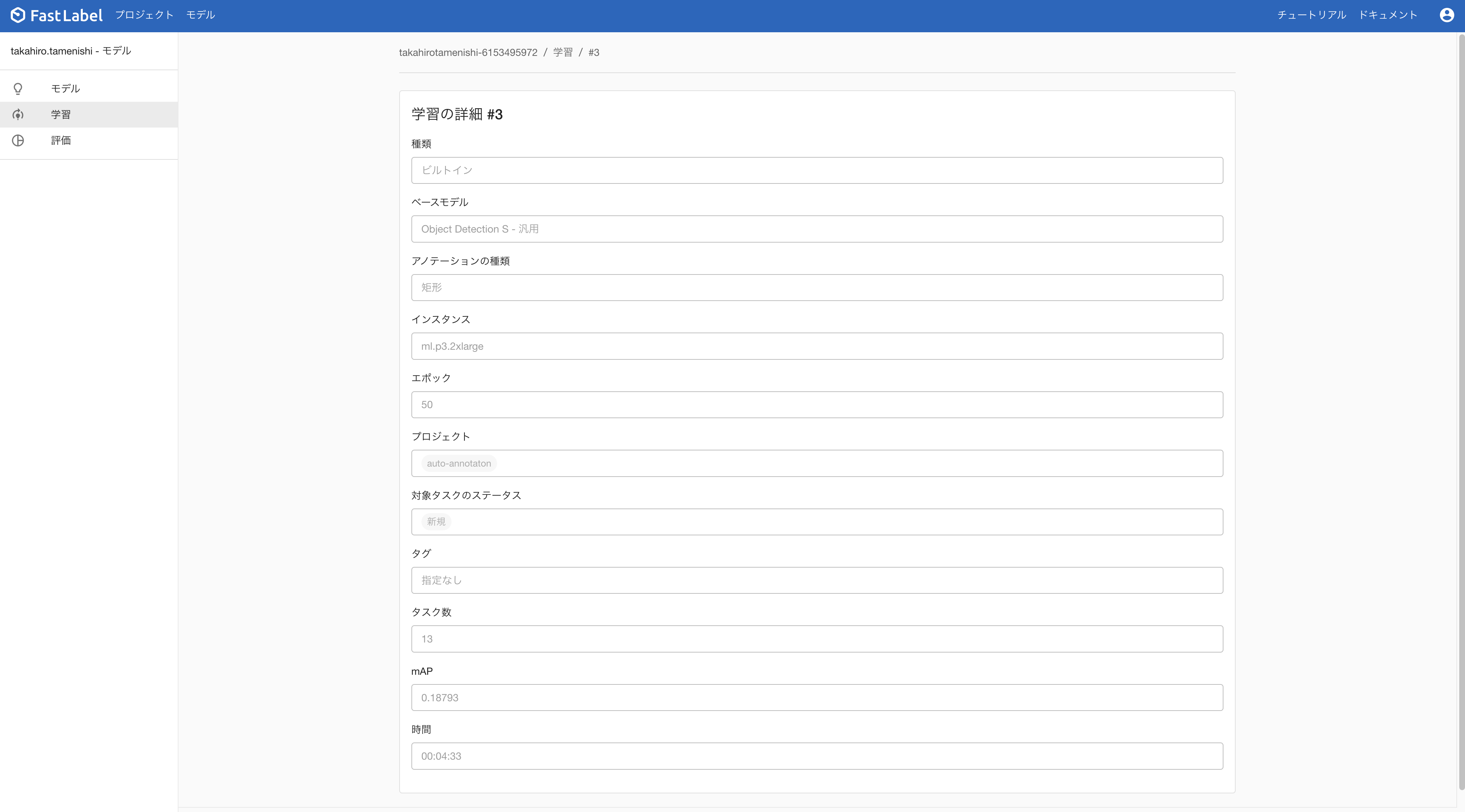Open the user account avatar icon
This screenshot has height=812, width=1465.
1446,15
